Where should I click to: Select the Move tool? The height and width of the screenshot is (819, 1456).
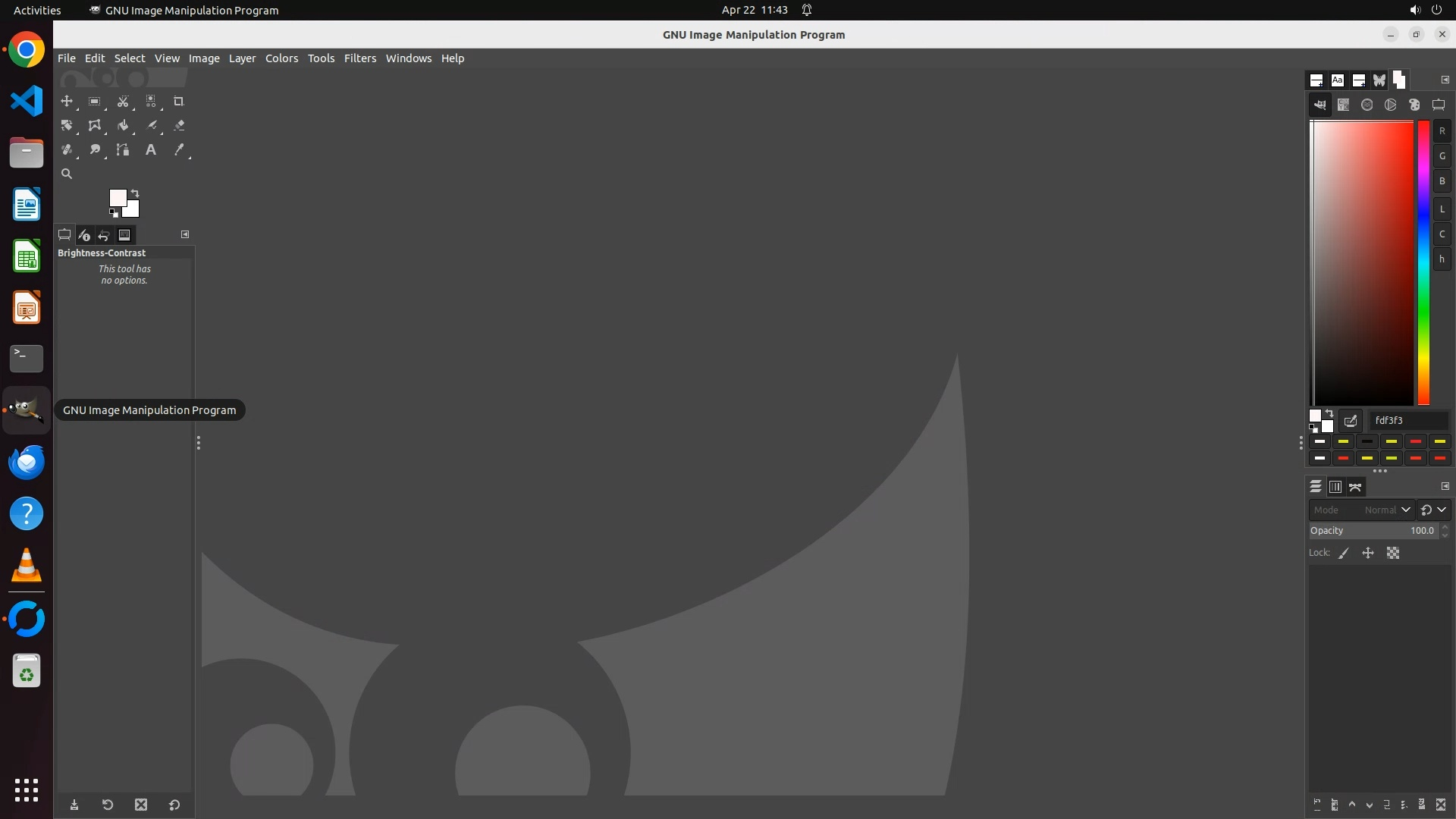click(67, 102)
